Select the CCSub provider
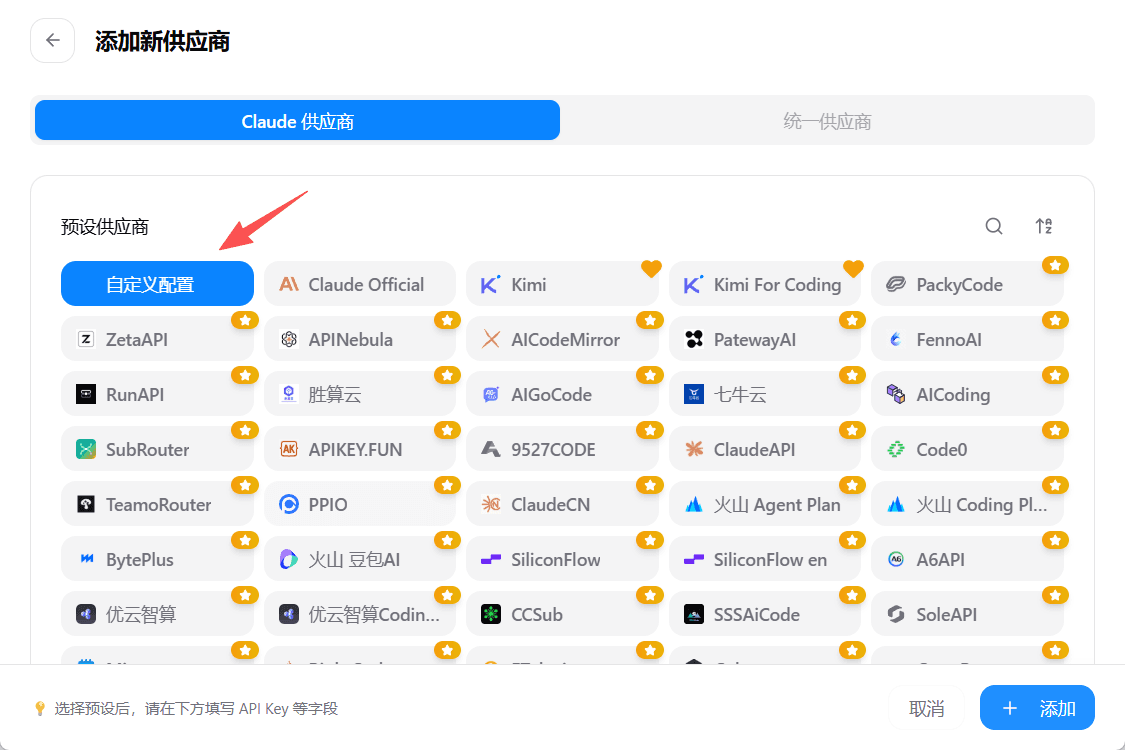The height and width of the screenshot is (750, 1125). click(x=562, y=614)
